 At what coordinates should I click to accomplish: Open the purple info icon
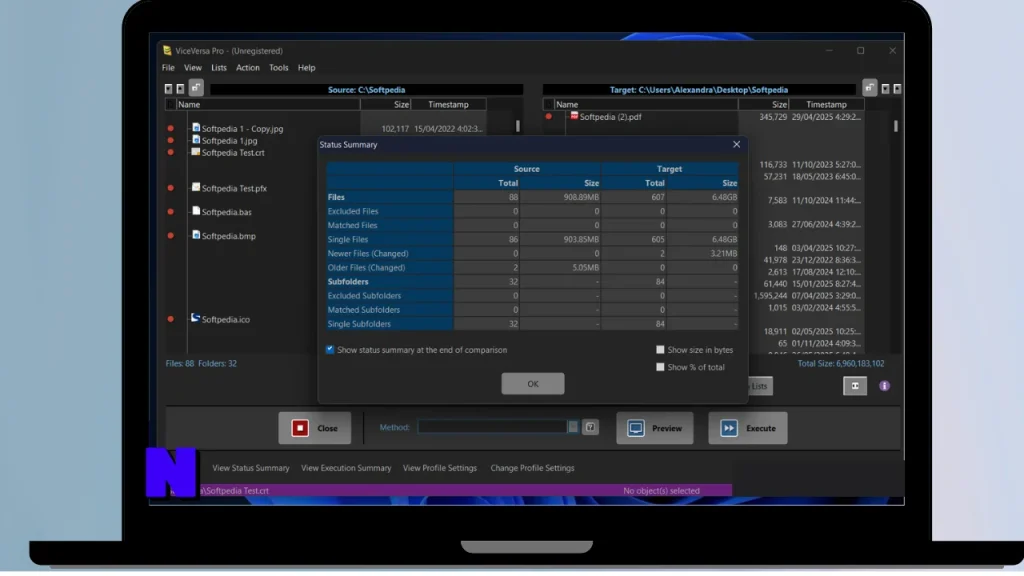tap(884, 386)
